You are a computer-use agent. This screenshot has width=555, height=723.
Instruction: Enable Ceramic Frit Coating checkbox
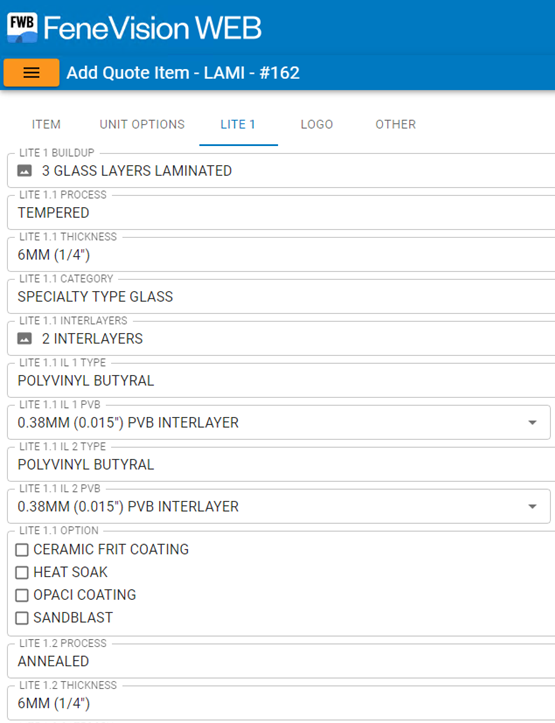(22, 550)
